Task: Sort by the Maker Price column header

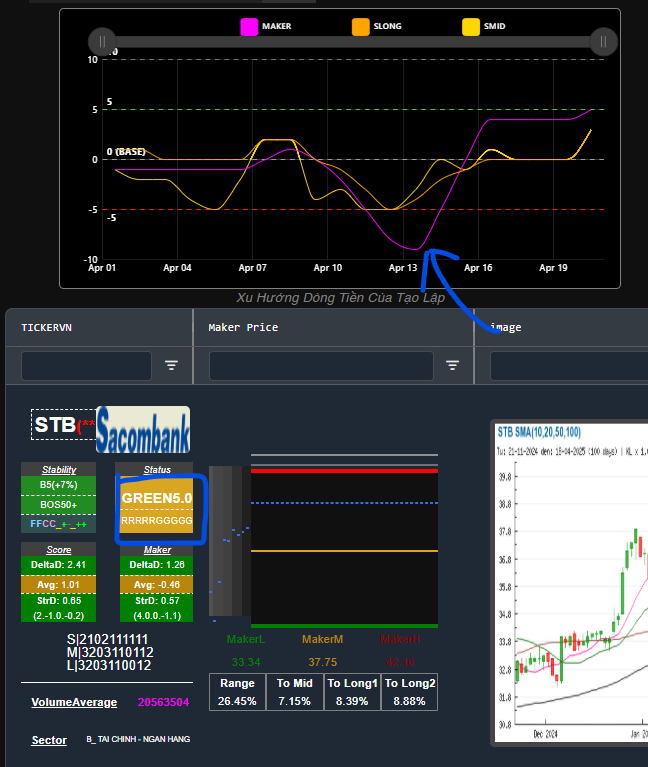Action: pos(243,327)
